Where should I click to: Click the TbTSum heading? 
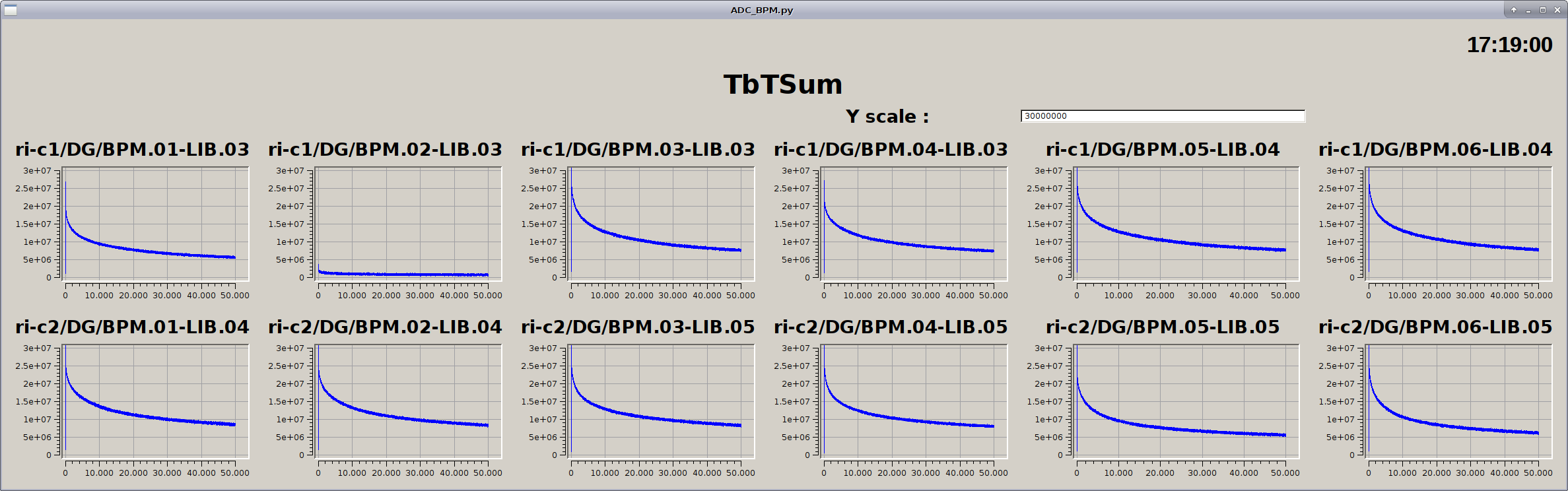coord(783,84)
